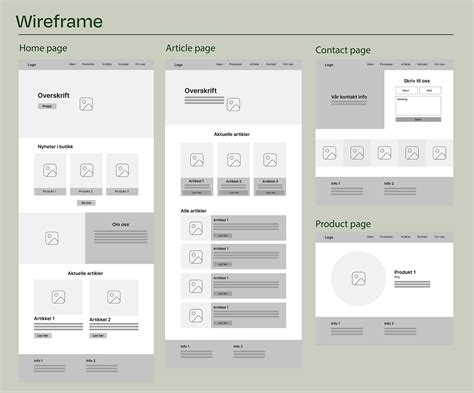Click the Logo in the Contact page header
The width and height of the screenshot is (474, 393).
329,65
